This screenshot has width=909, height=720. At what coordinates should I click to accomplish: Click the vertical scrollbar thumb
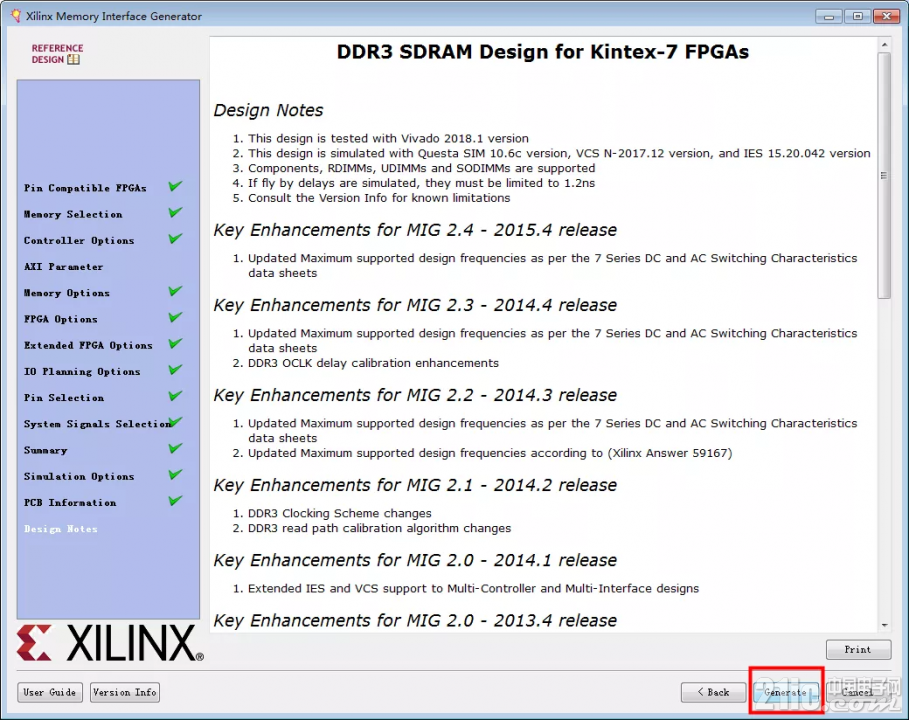click(x=884, y=175)
